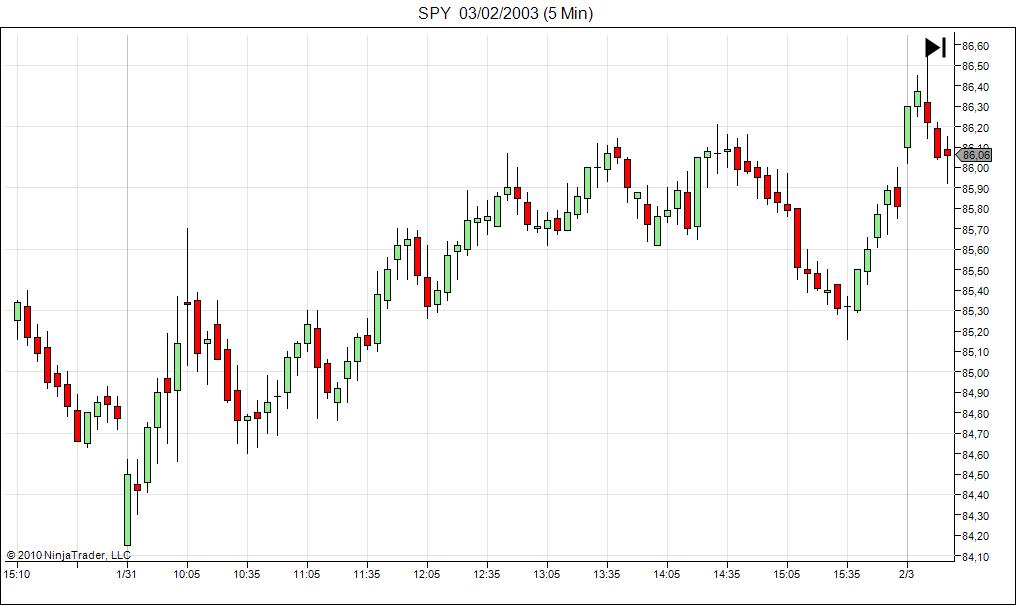Screen dimensions: 1016x605
Task: Click the 84,60 price axis label
Action: (x=975, y=455)
